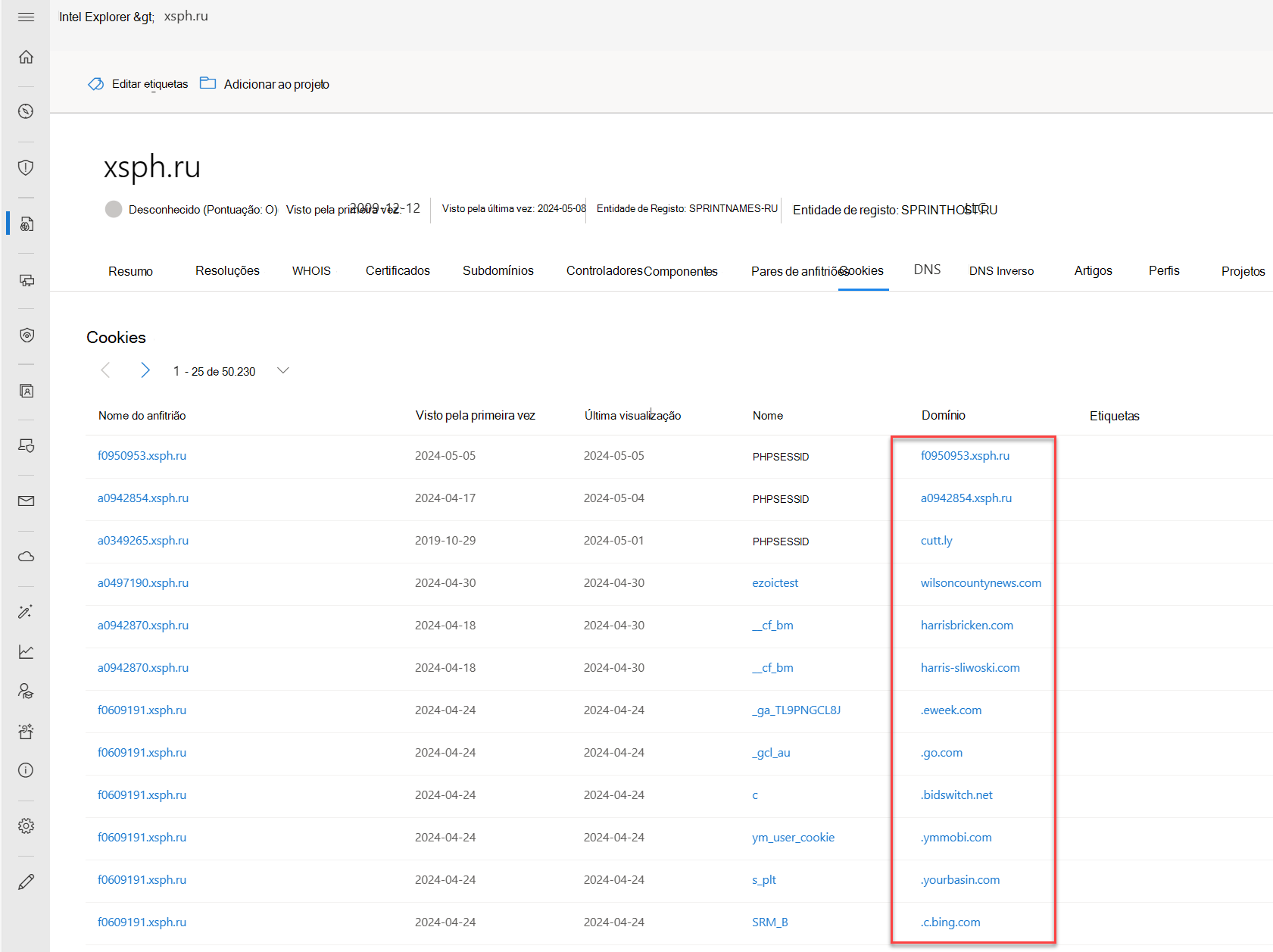Sort by Última visualização column header
The height and width of the screenshot is (952, 1273).
tap(633, 416)
